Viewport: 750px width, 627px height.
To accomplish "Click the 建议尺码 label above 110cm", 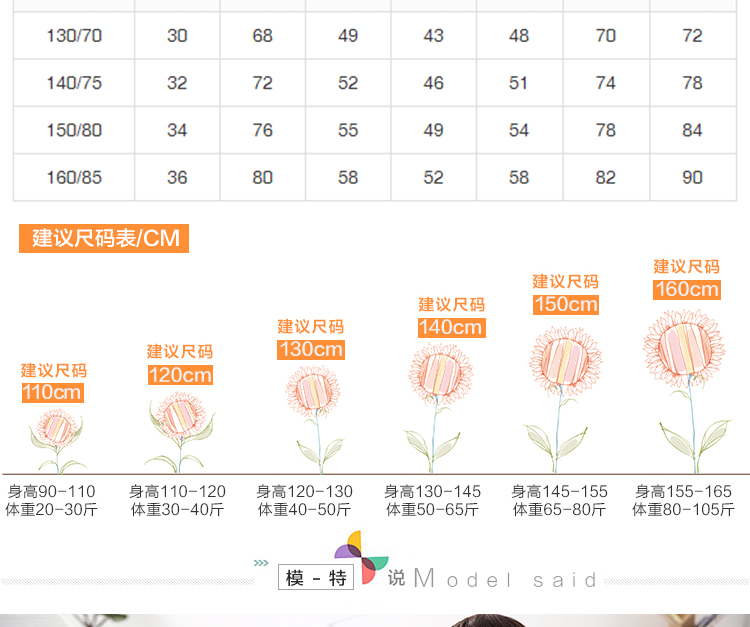I will pyautogui.click(x=54, y=370).
